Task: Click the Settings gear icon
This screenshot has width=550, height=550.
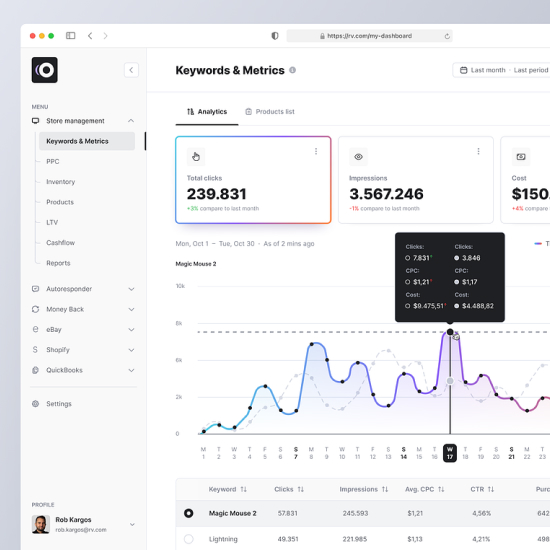Action: 35,404
